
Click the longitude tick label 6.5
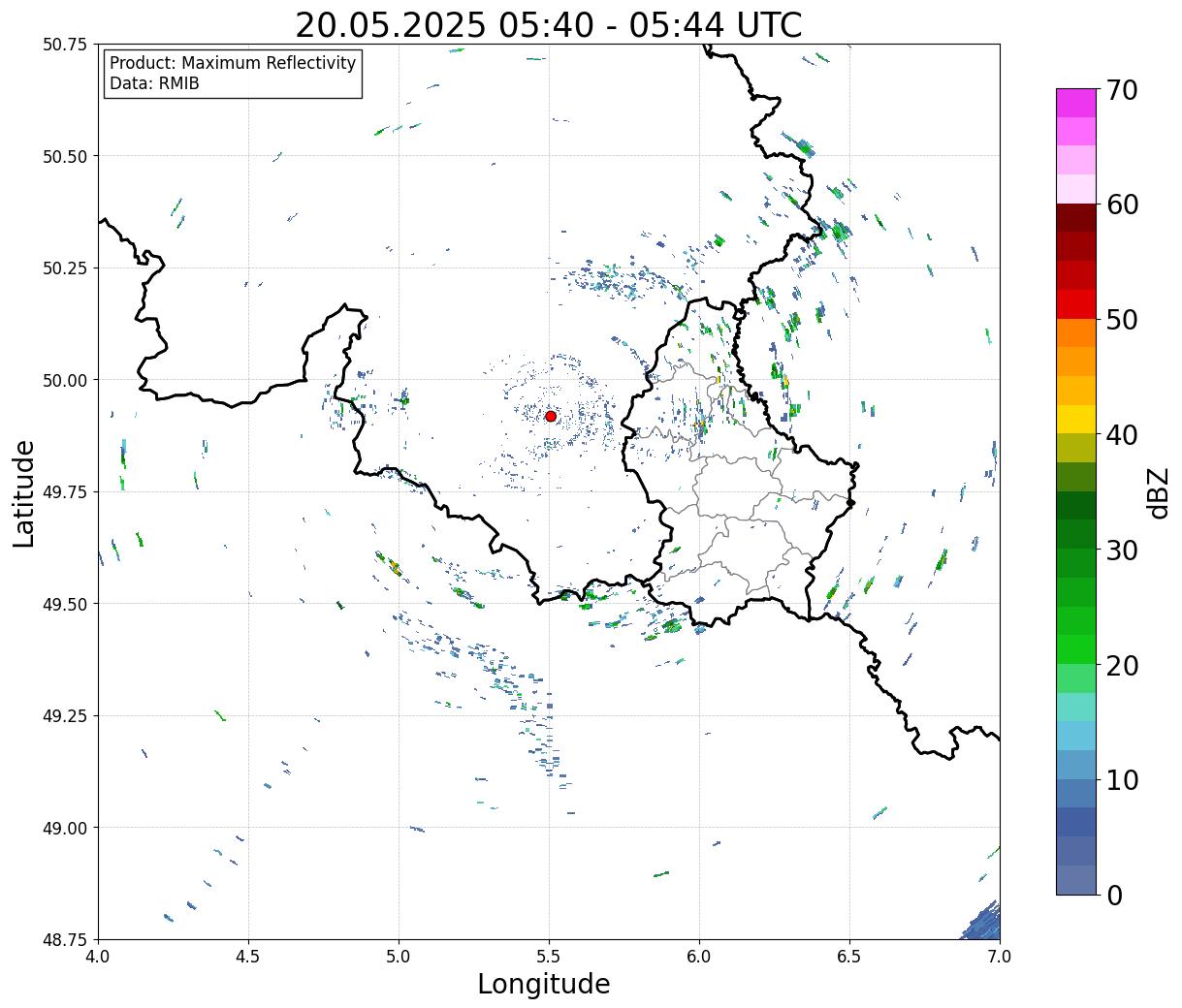[849, 957]
